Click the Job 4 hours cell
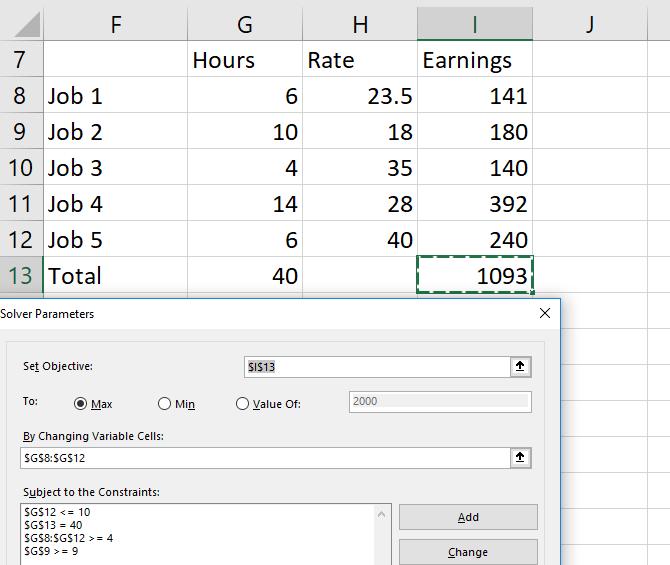 (243, 203)
